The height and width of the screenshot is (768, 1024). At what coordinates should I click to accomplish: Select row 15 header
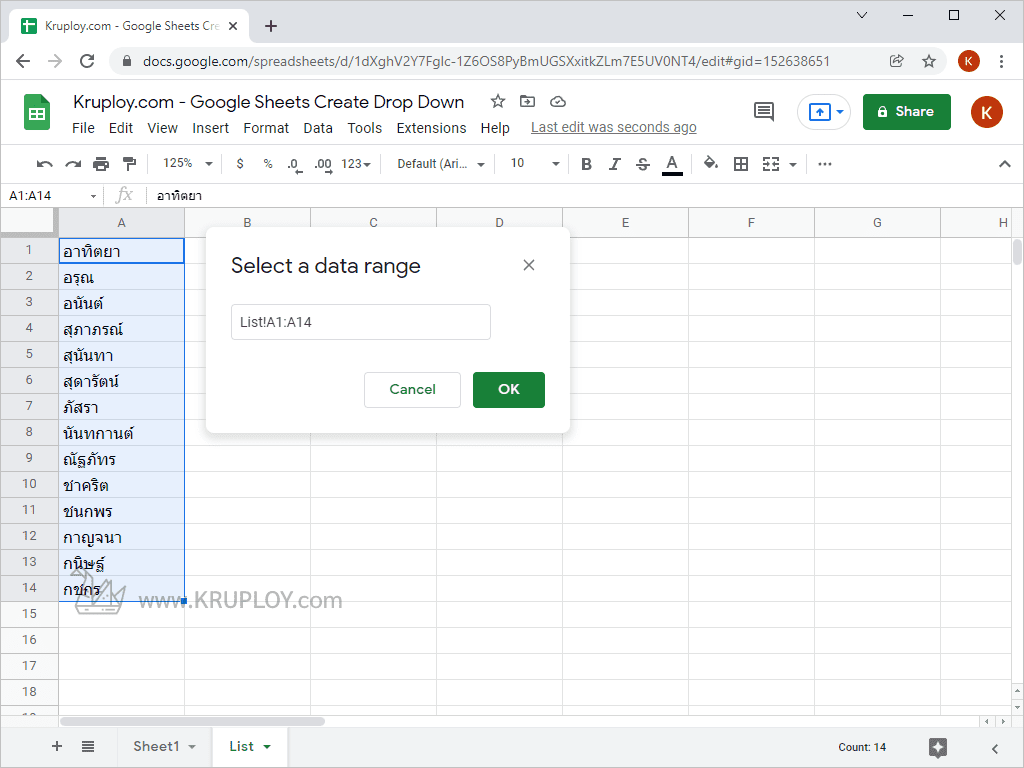(29, 614)
